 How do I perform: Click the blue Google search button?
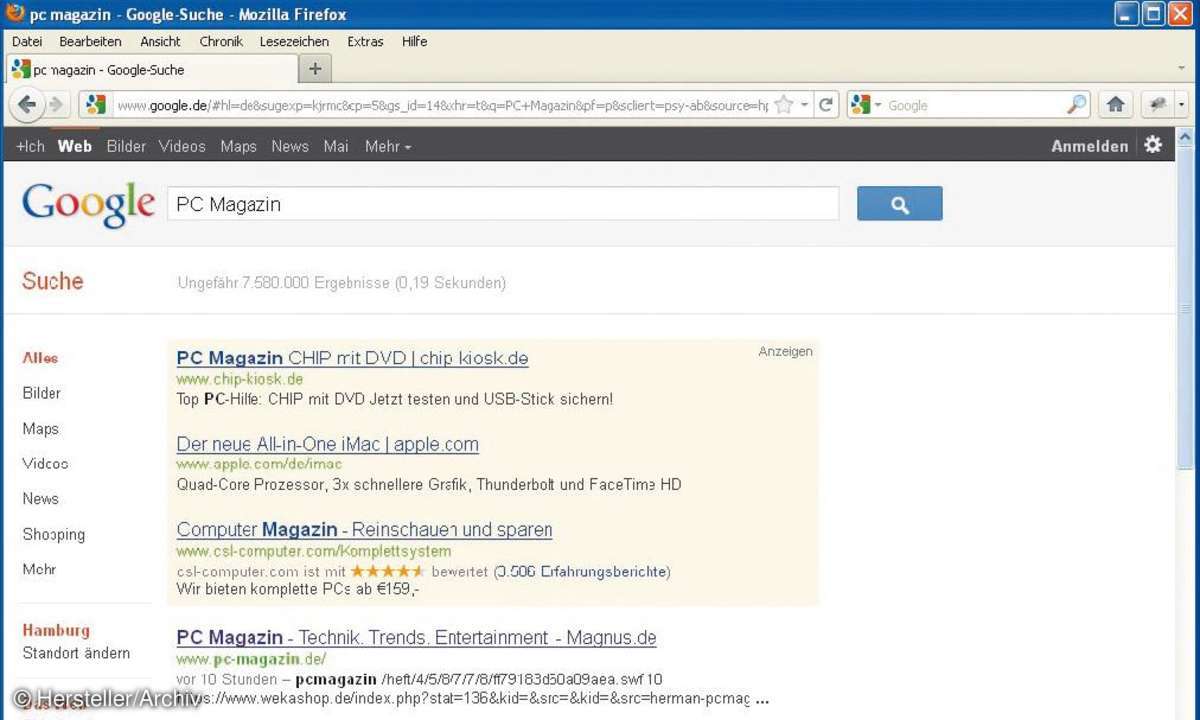pos(899,204)
